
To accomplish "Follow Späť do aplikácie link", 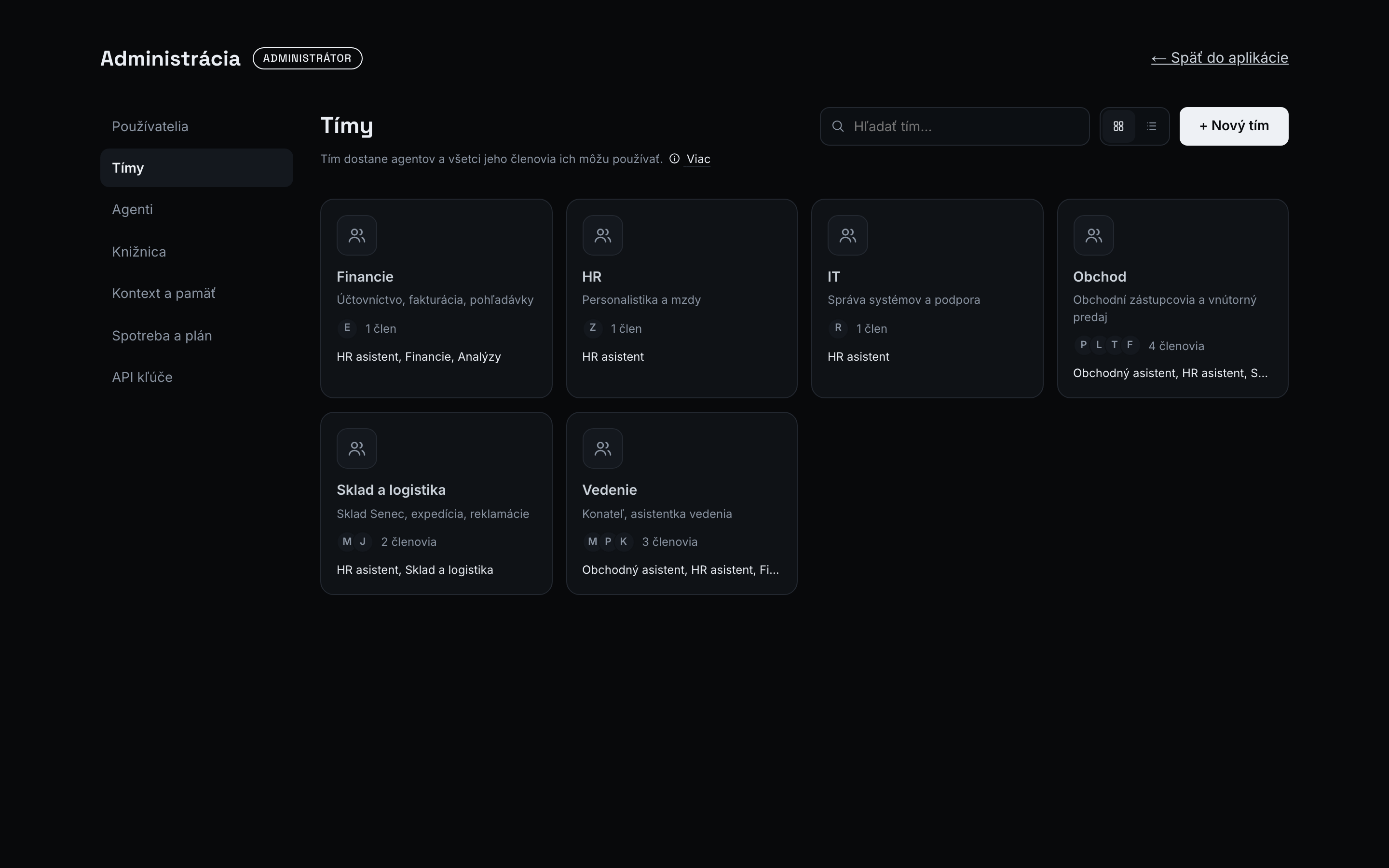I will (1219, 58).
